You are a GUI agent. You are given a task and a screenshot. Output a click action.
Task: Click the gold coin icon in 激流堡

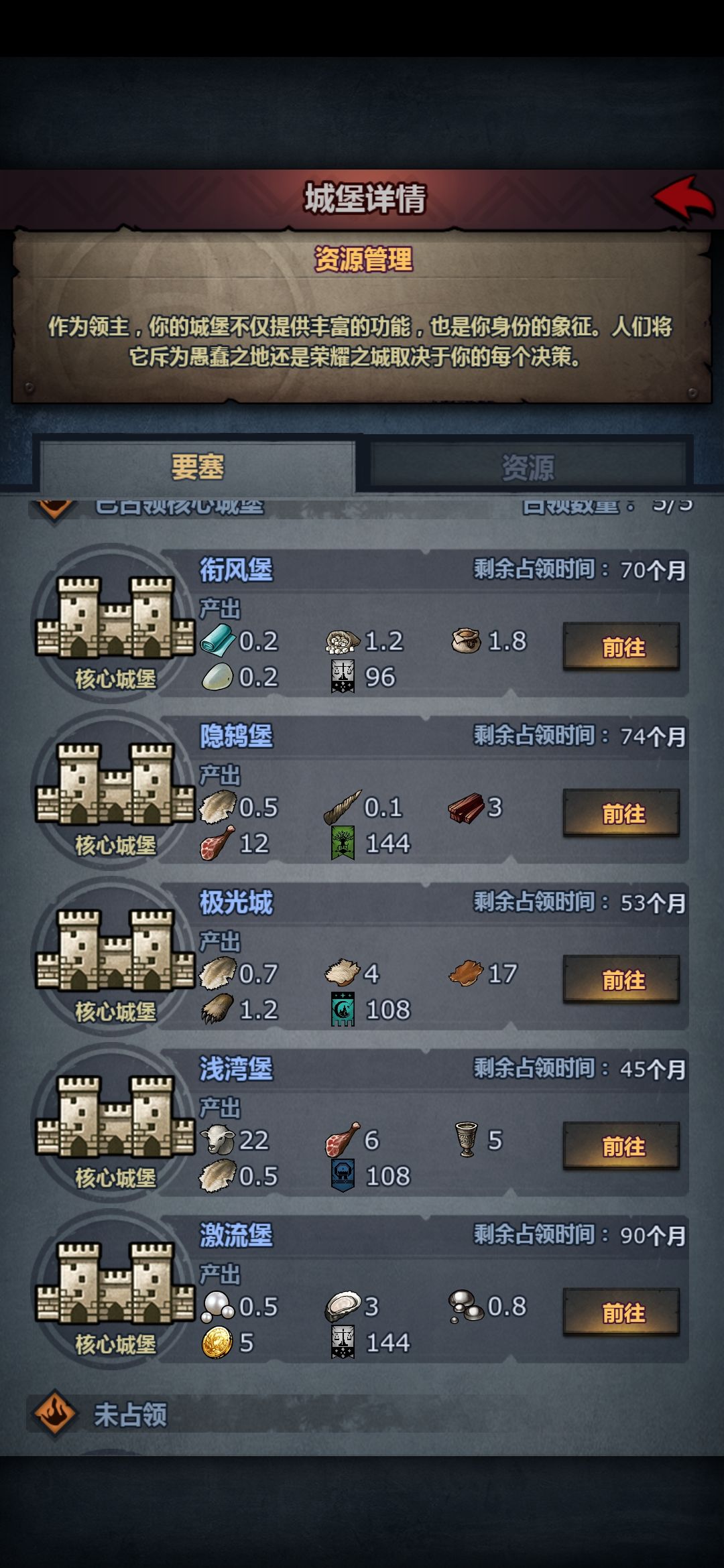(217, 1343)
